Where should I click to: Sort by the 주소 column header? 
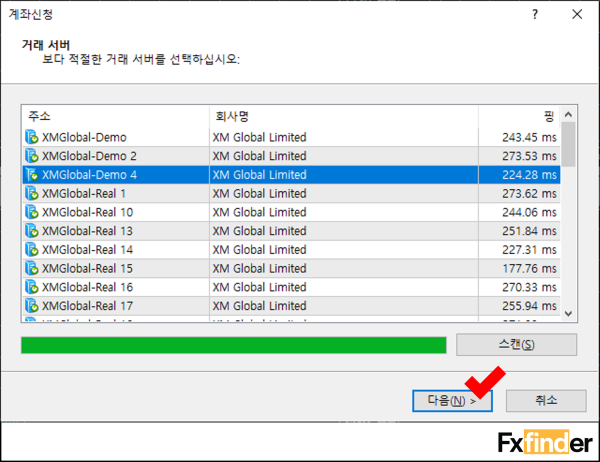116,116
